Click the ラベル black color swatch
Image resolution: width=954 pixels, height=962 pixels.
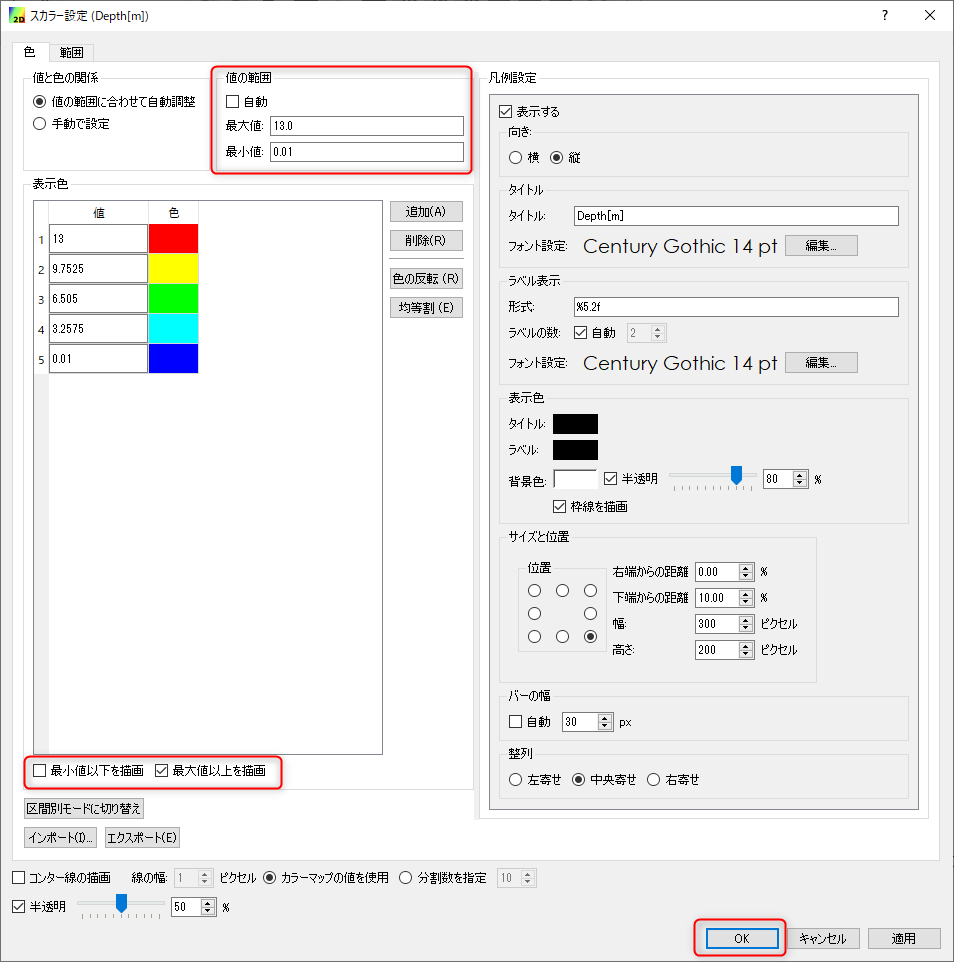(575, 450)
